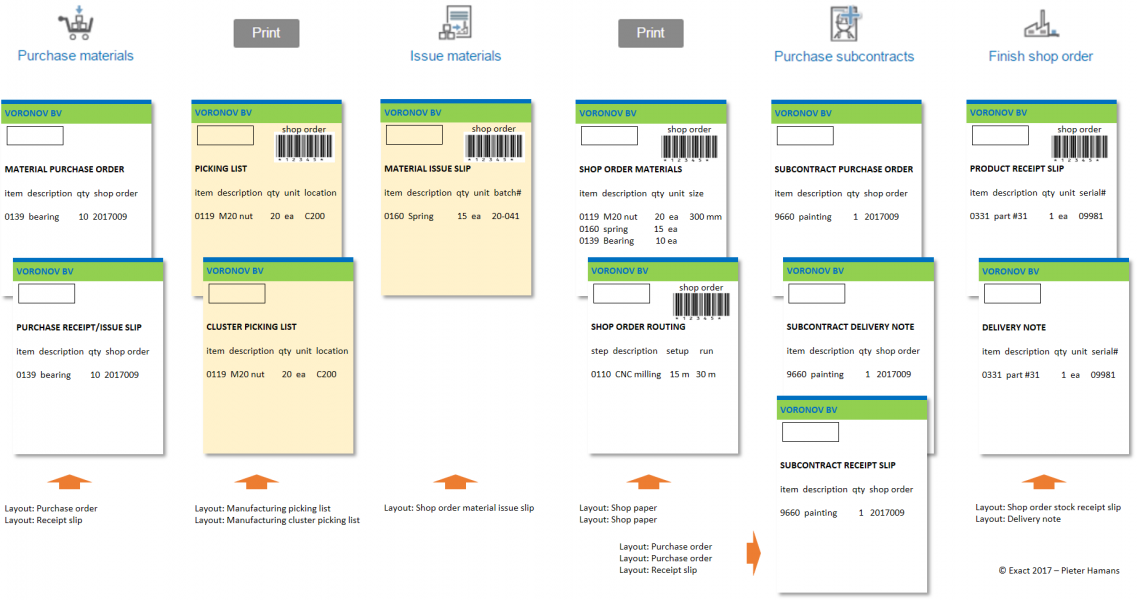Click the barcode on the Picking List
Image resolution: width=1137 pixels, height=600 pixels.
click(x=305, y=148)
